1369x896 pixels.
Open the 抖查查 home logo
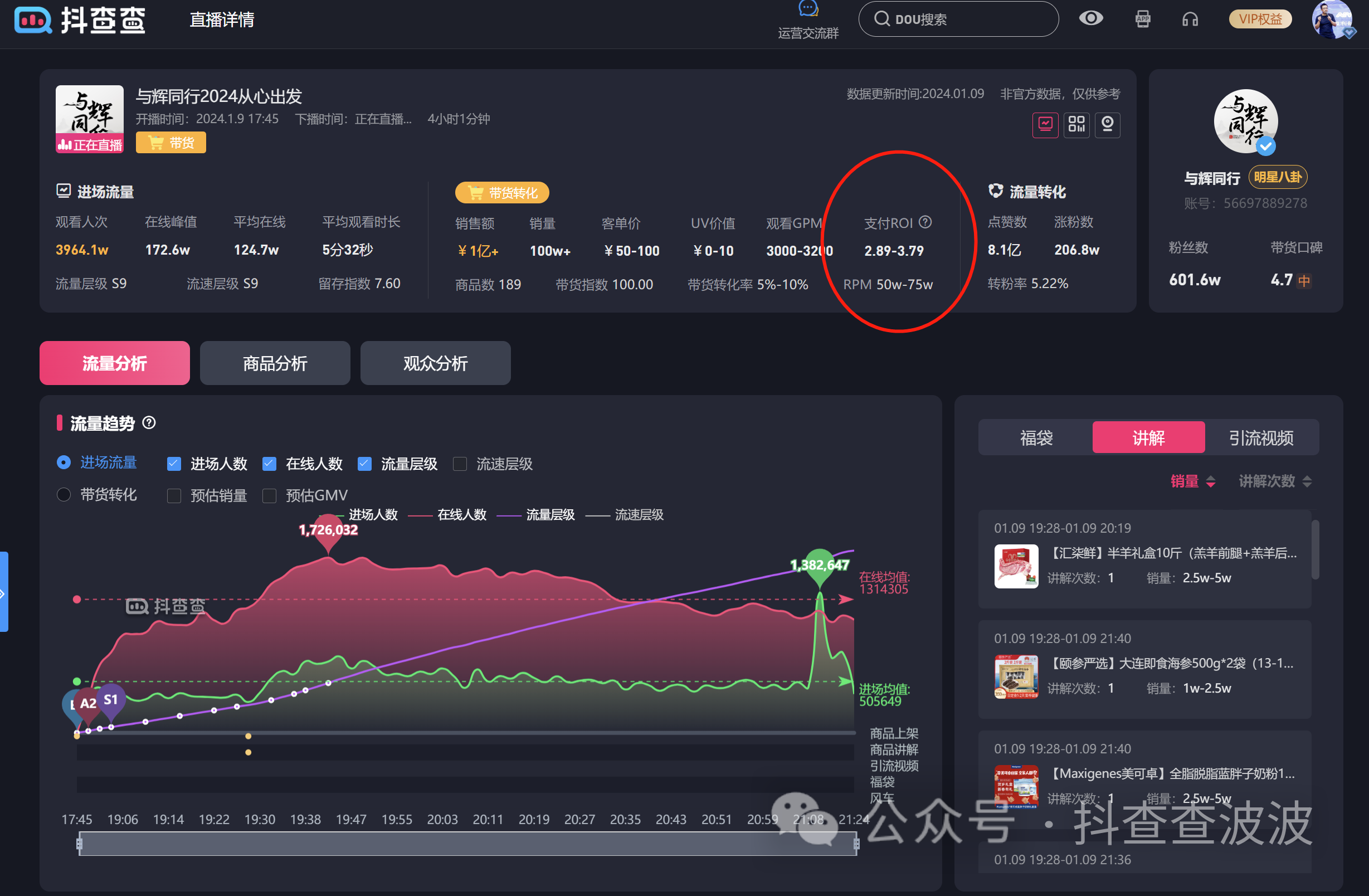point(79,20)
